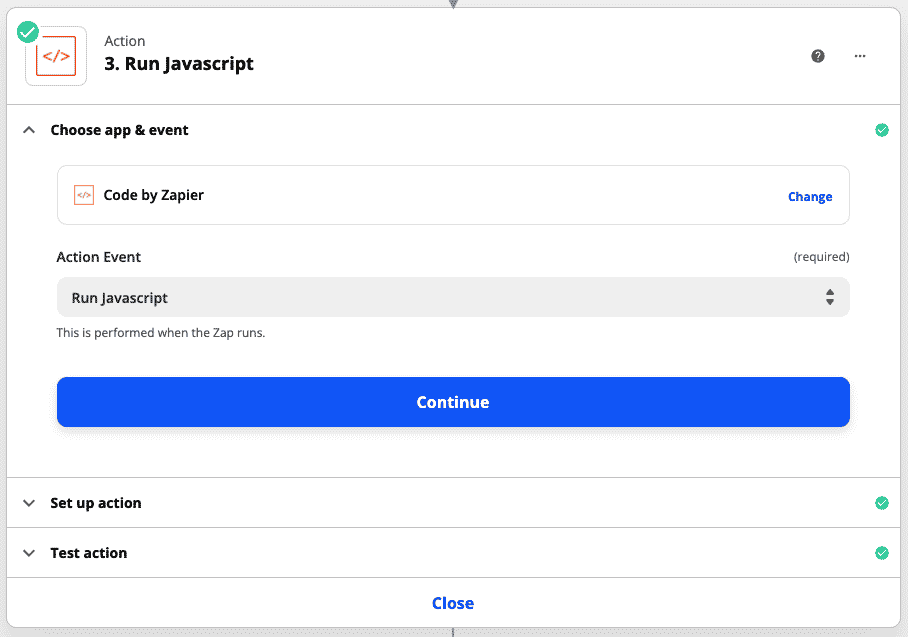Click the Action Event dropdown arrows
The image size is (908, 637).
click(x=830, y=297)
